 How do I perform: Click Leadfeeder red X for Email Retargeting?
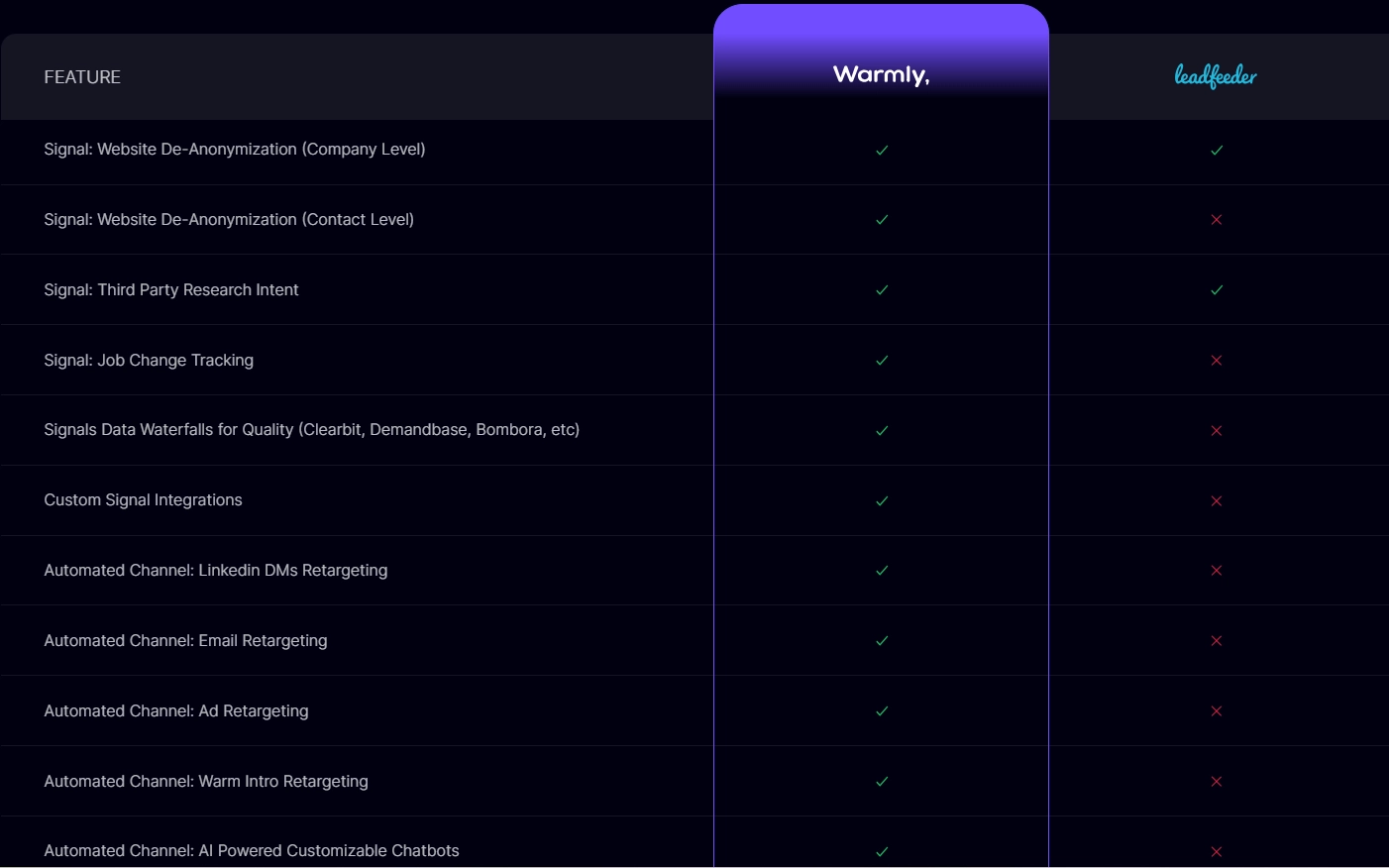click(x=1217, y=641)
